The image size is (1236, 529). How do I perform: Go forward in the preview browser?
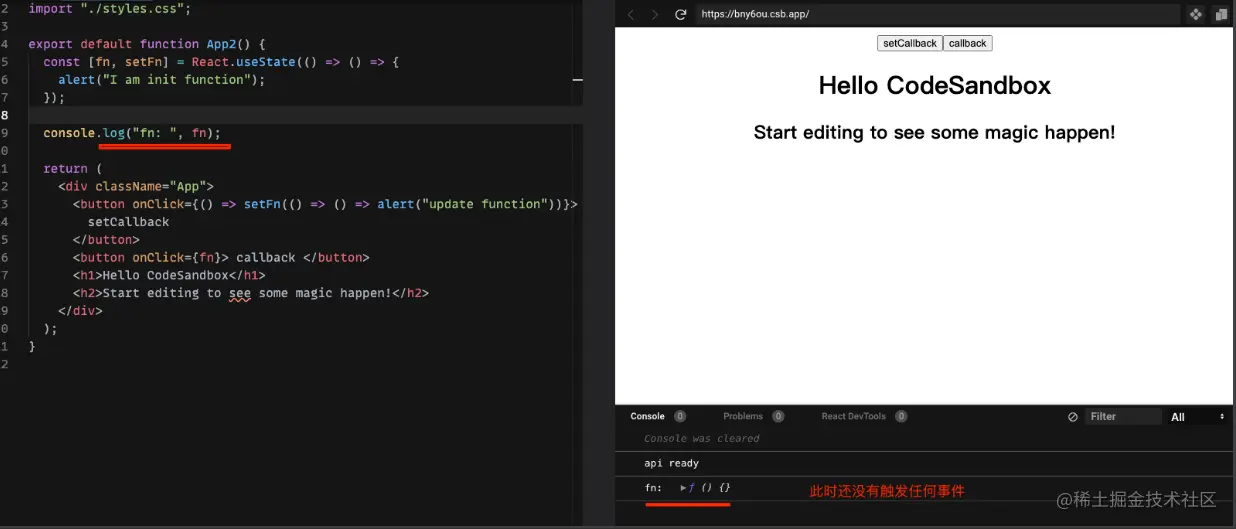pyautogui.click(x=655, y=15)
